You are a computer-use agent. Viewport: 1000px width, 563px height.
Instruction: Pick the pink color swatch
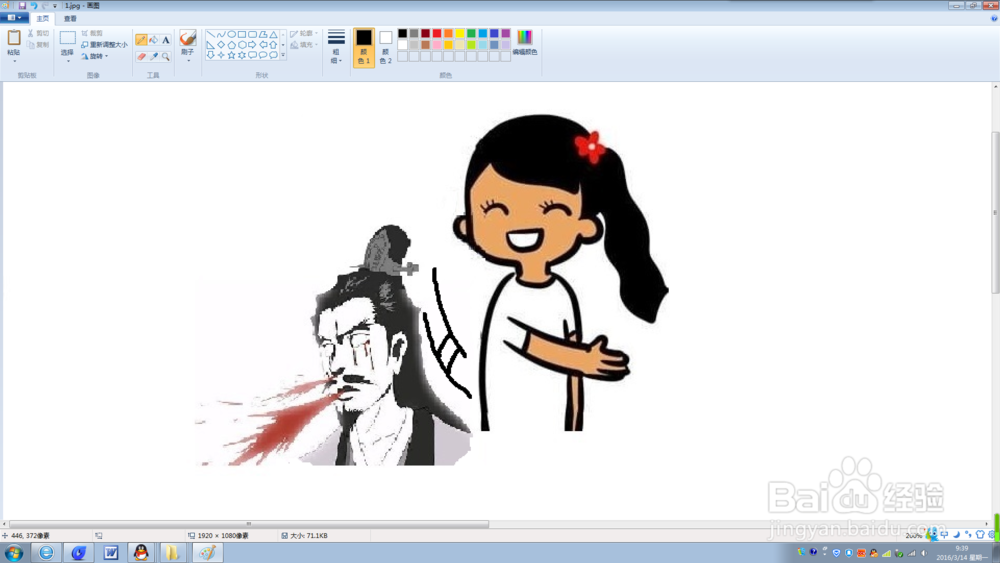pos(437,45)
